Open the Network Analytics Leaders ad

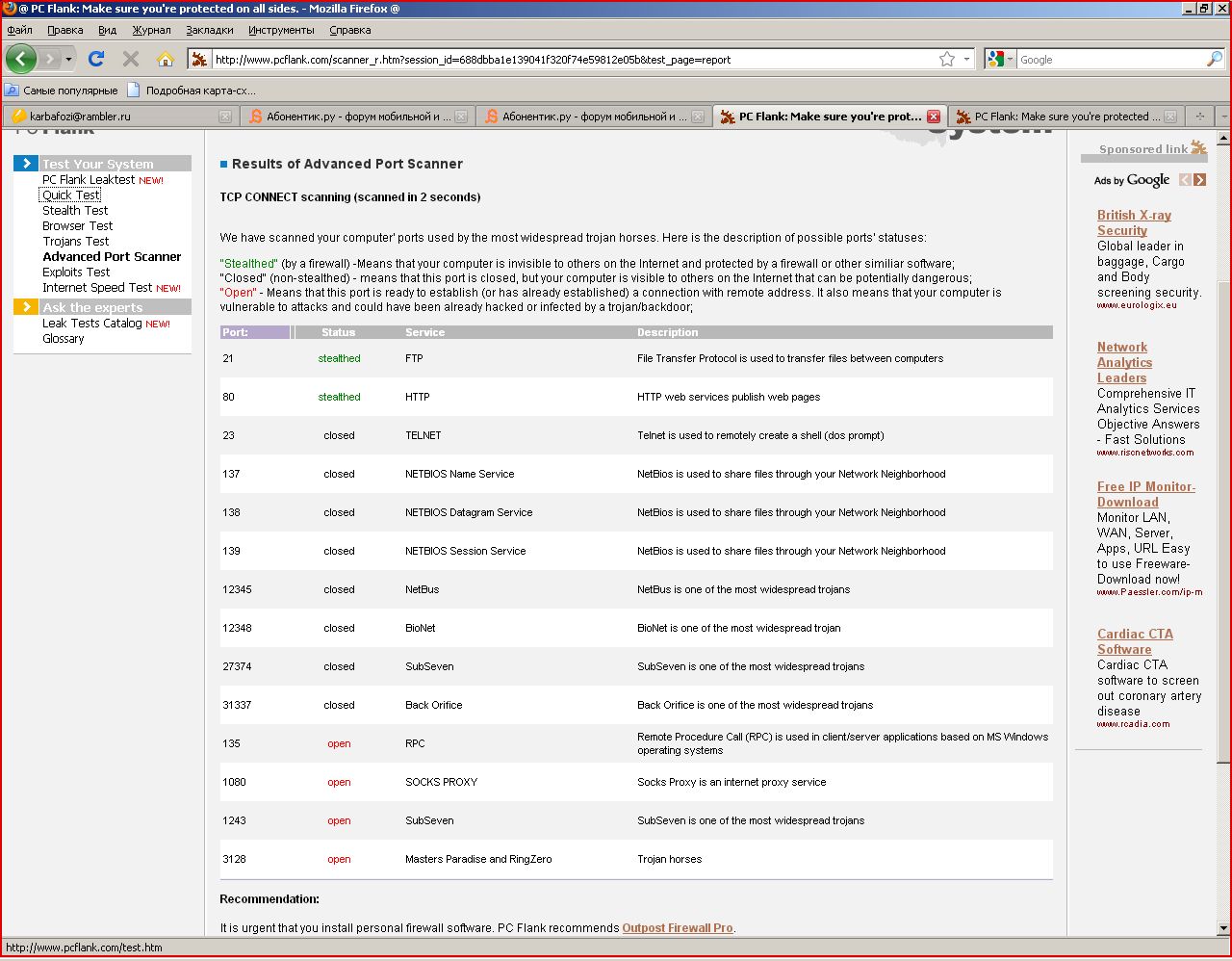tap(1123, 362)
